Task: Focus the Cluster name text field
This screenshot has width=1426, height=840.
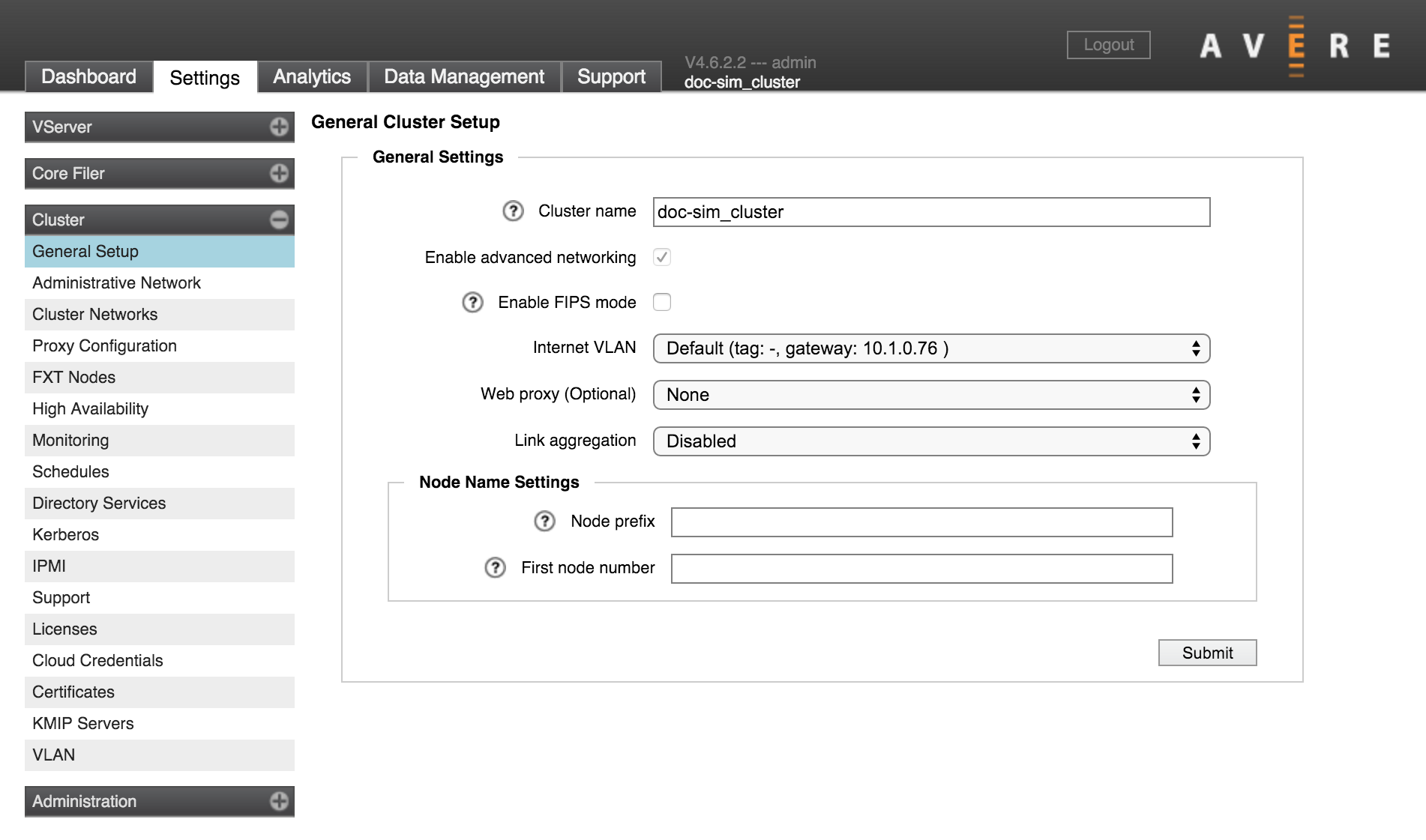Action: [x=932, y=213]
